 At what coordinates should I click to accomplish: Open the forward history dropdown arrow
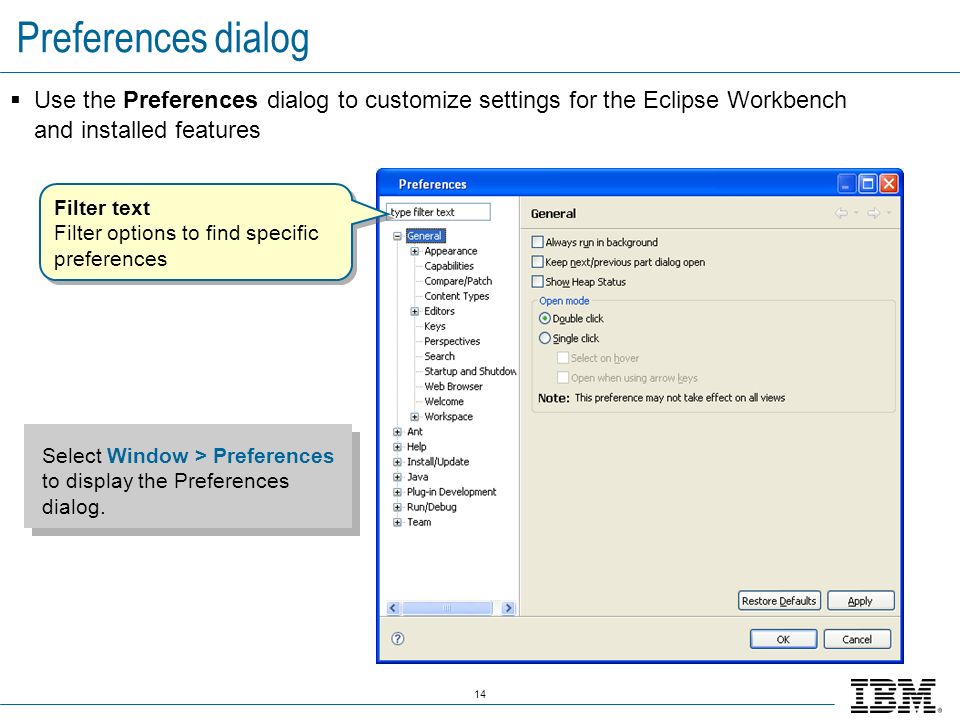(x=888, y=213)
